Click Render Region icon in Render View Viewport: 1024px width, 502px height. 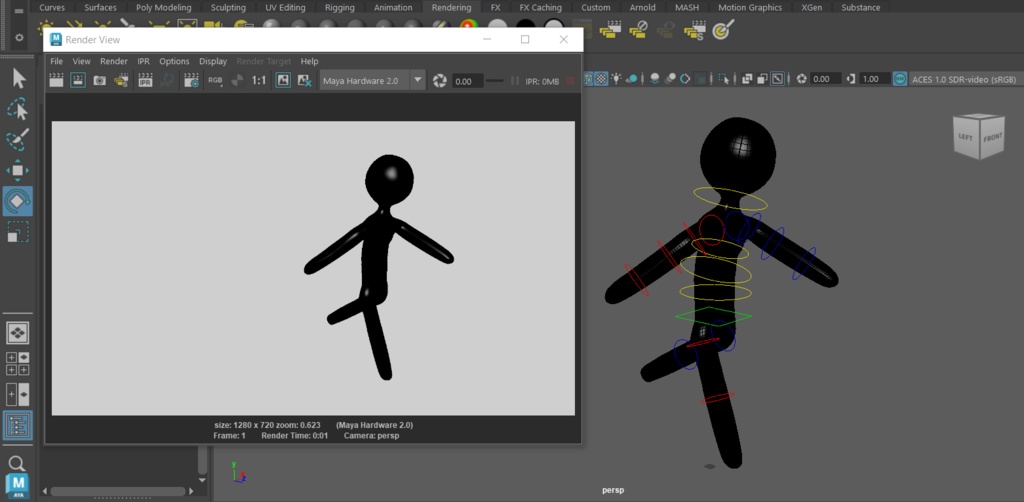click(78, 80)
